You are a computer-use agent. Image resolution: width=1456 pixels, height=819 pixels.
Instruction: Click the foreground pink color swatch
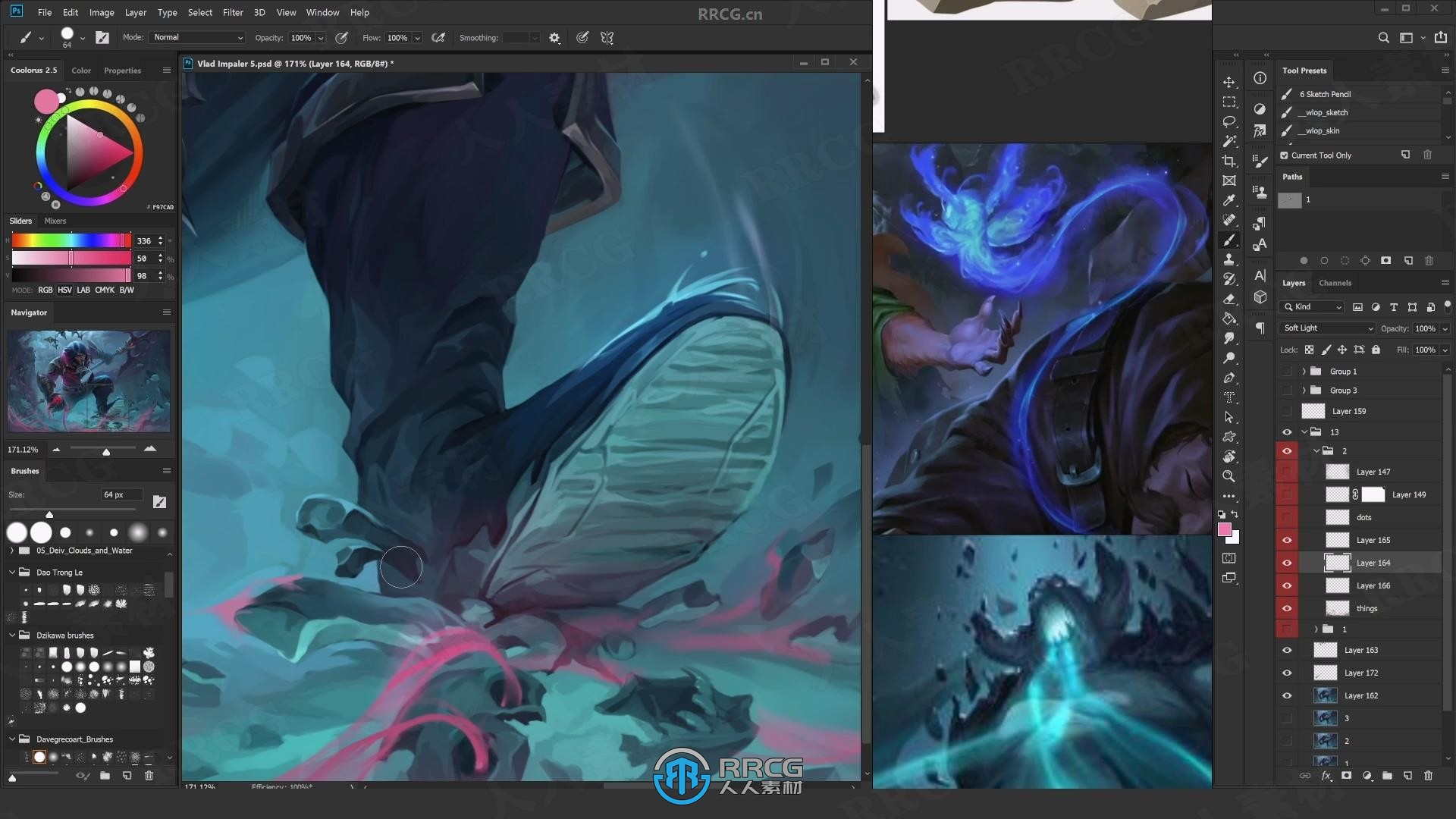1225,529
